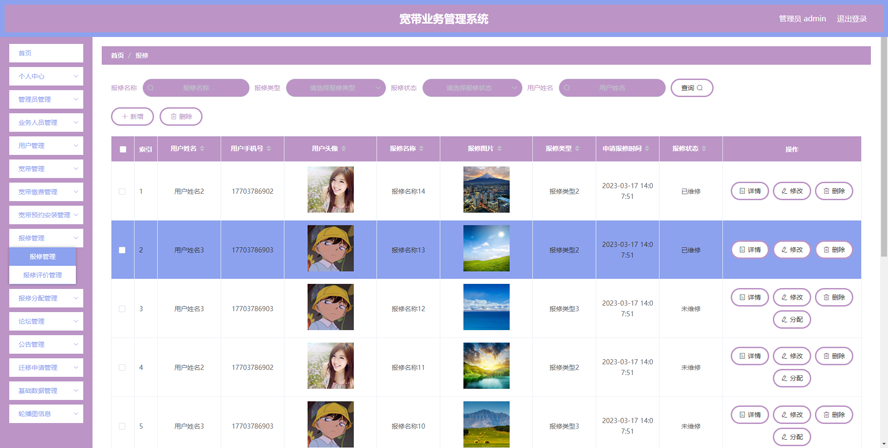This screenshot has width=888, height=448.
Task: Open the 报修状态 filter dropdown
Action: coord(472,88)
